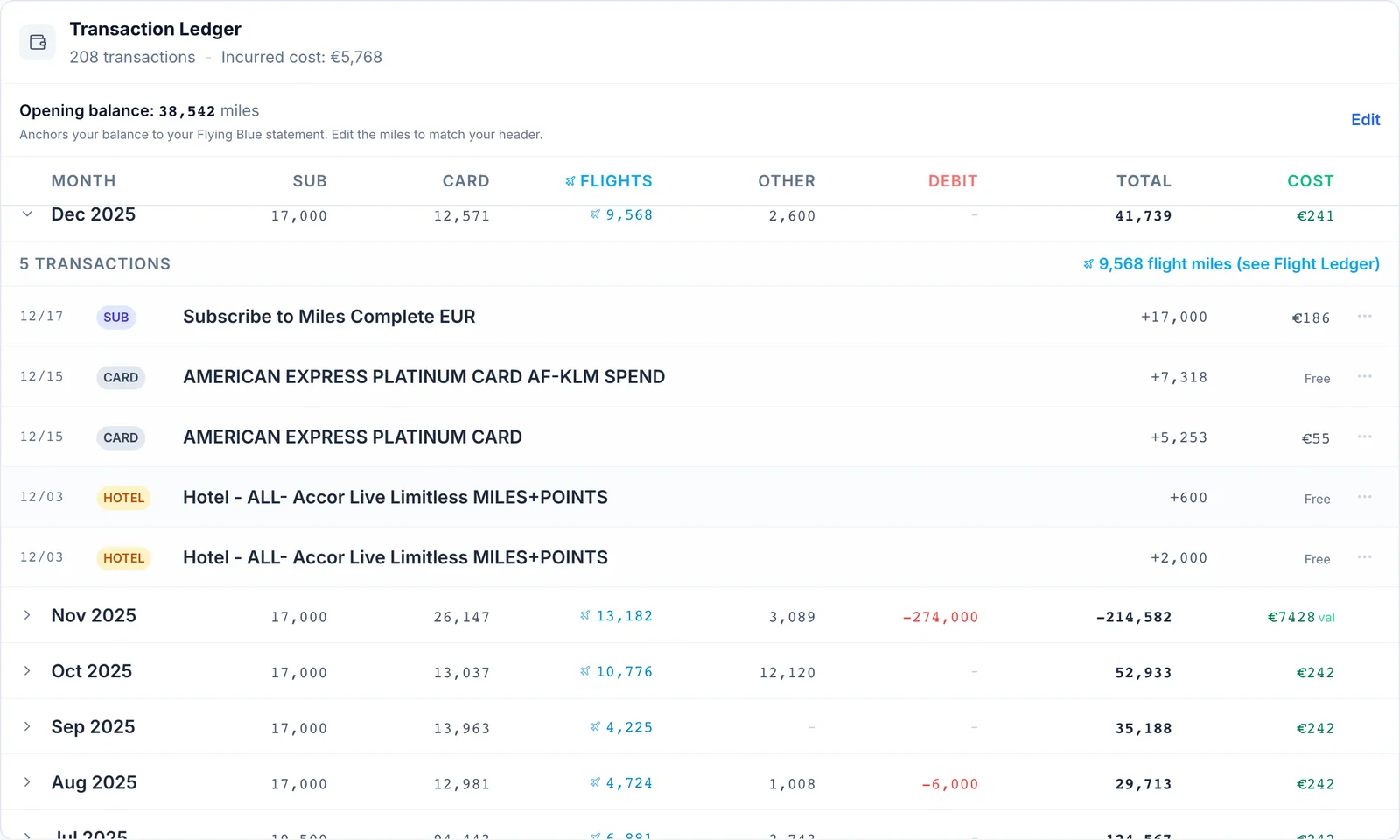Open more options for €55 Platinum Card row
The width and height of the screenshot is (1400, 840).
[x=1364, y=437]
